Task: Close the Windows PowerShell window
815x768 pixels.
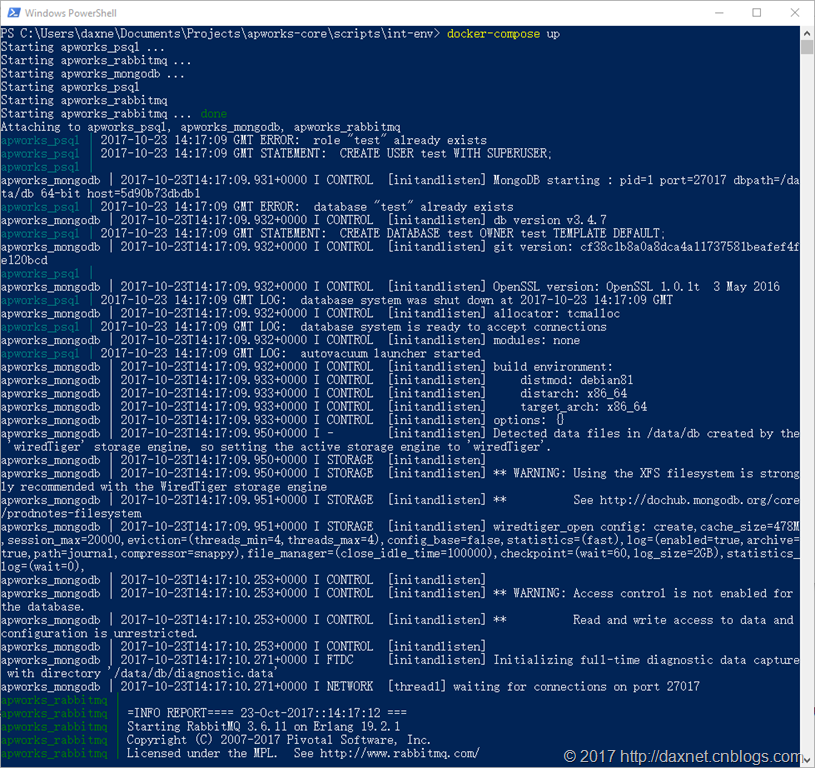Action: (795, 12)
